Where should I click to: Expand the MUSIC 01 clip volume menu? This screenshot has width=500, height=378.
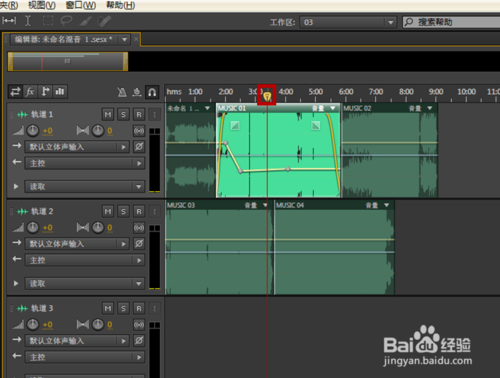pos(332,108)
